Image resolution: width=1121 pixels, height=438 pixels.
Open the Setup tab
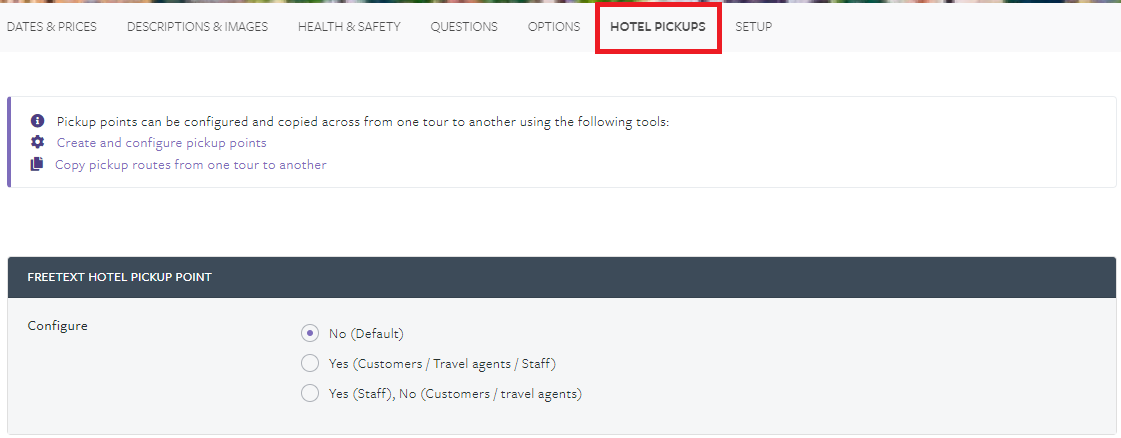(x=754, y=27)
